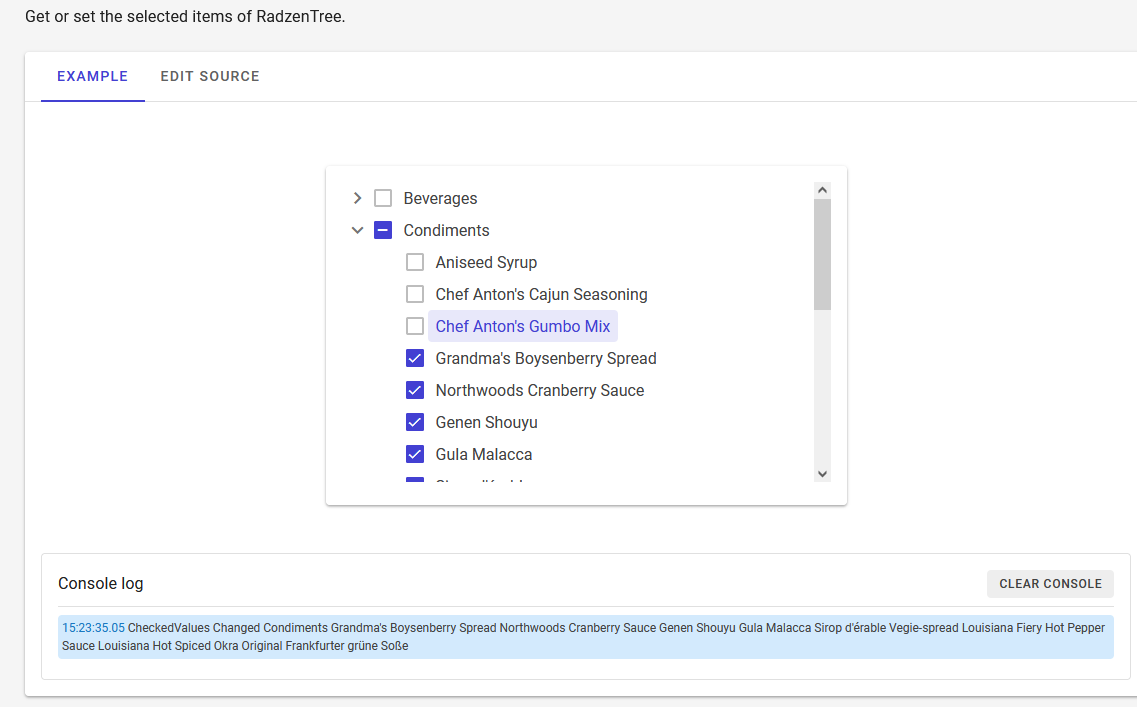The image size is (1137, 707).
Task: Click the RadzenTree selected items description text
Action: coord(185,16)
